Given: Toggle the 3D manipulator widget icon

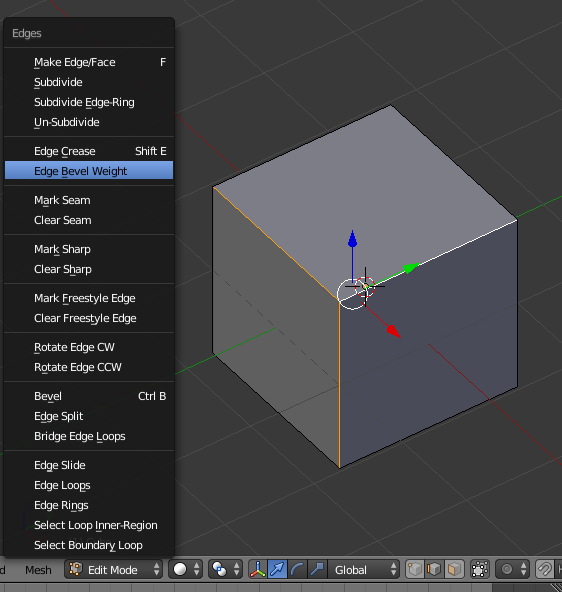Looking at the screenshot, I should point(258,569).
